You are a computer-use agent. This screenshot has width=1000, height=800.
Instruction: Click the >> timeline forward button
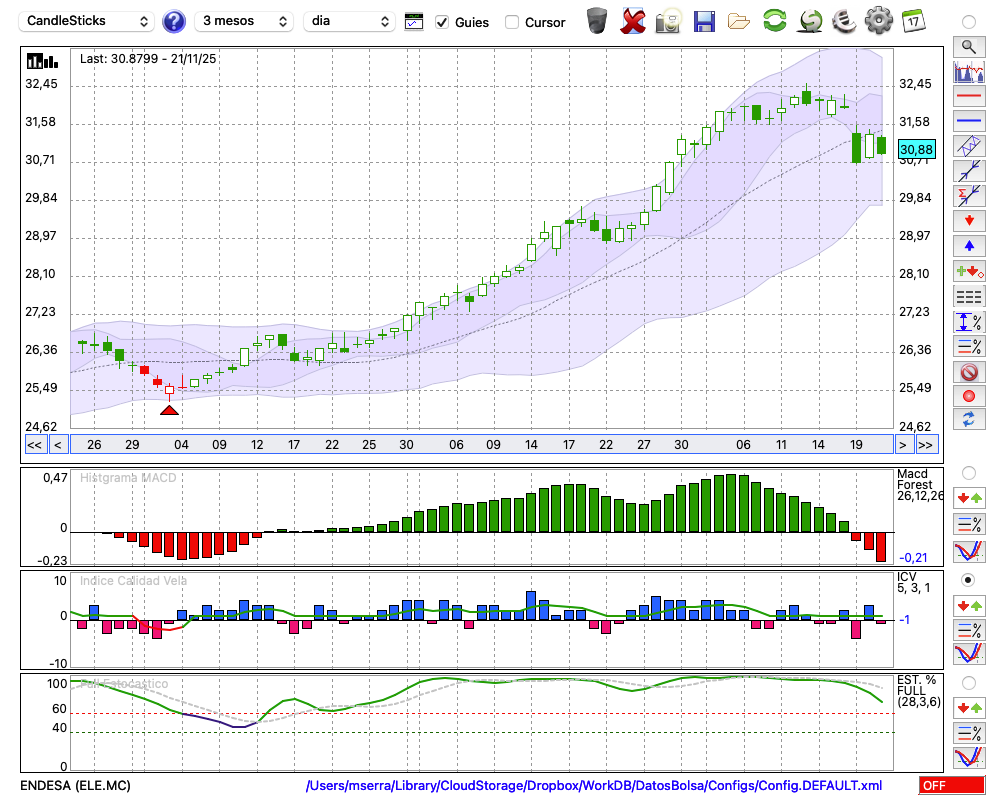click(927, 445)
